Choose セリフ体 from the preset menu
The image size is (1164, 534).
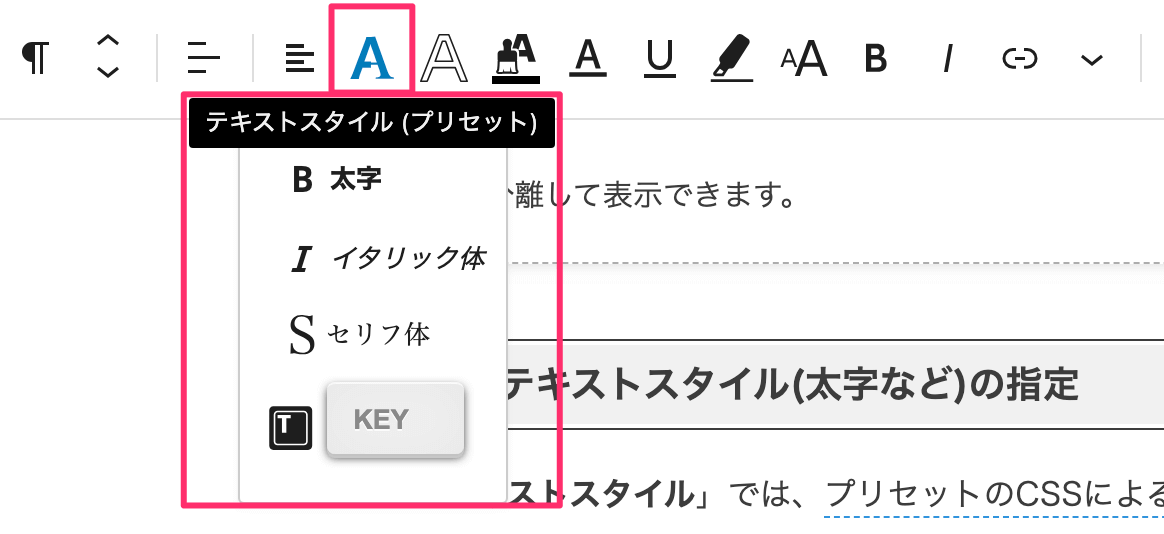pos(359,335)
